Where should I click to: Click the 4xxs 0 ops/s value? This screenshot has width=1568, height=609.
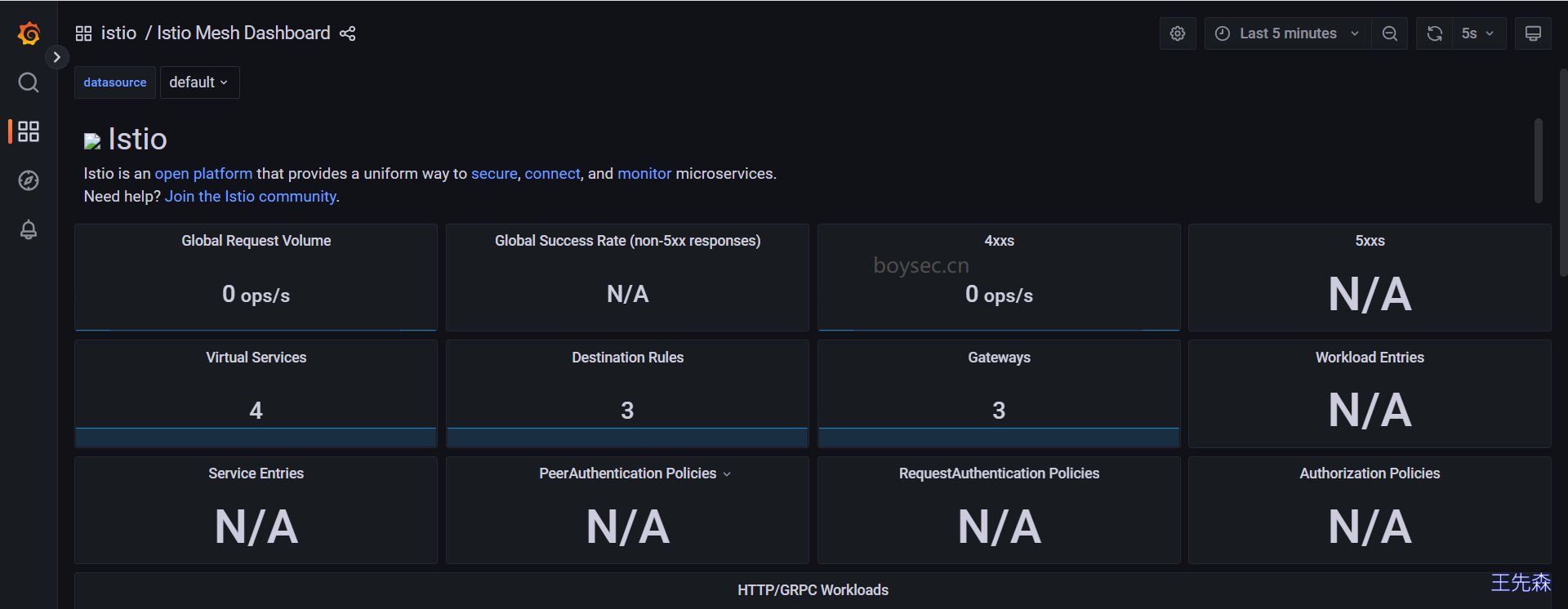999,295
